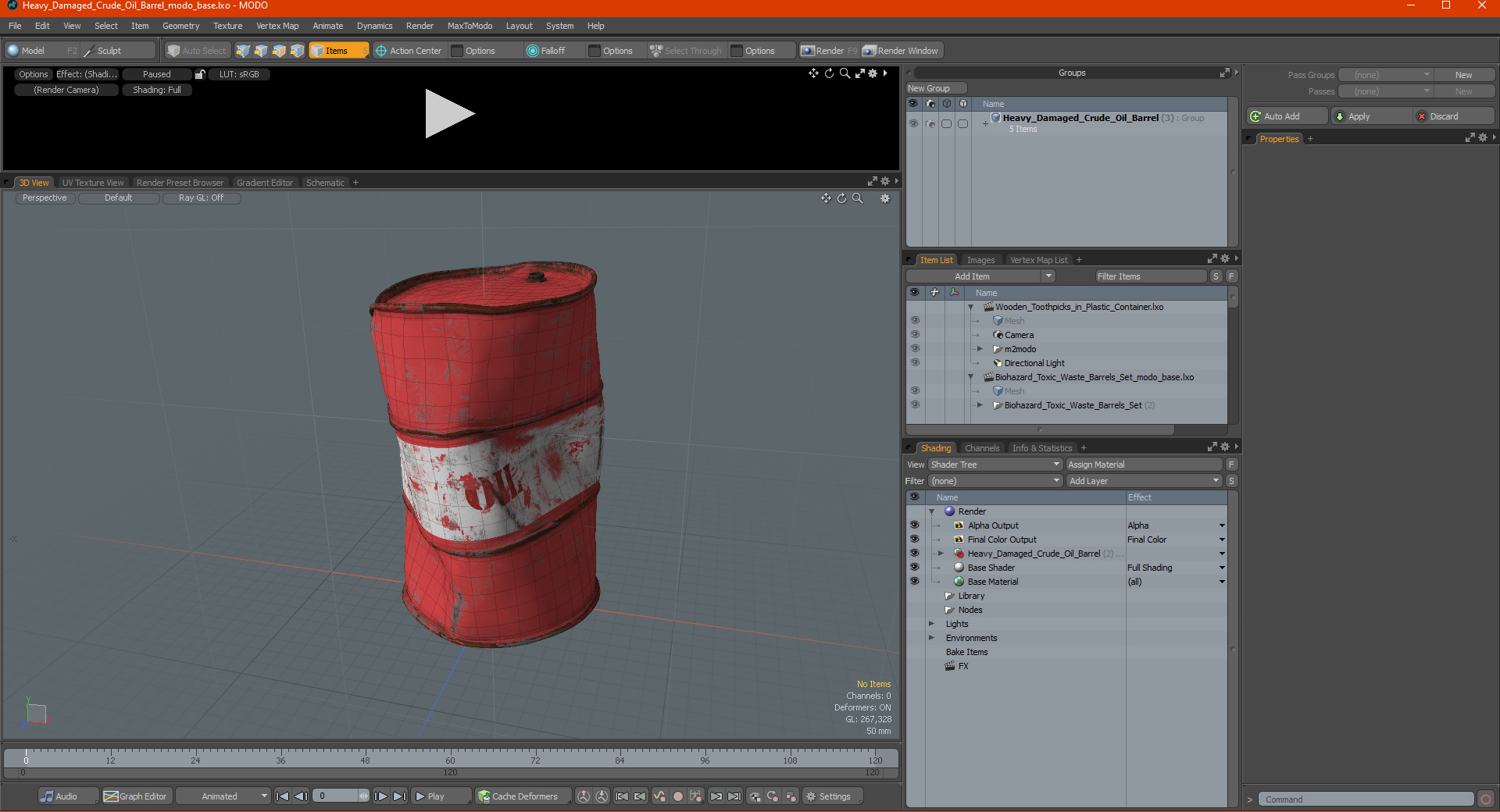Image resolution: width=1500 pixels, height=812 pixels.
Task: Open the Render menu
Action: (x=420, y=26)
